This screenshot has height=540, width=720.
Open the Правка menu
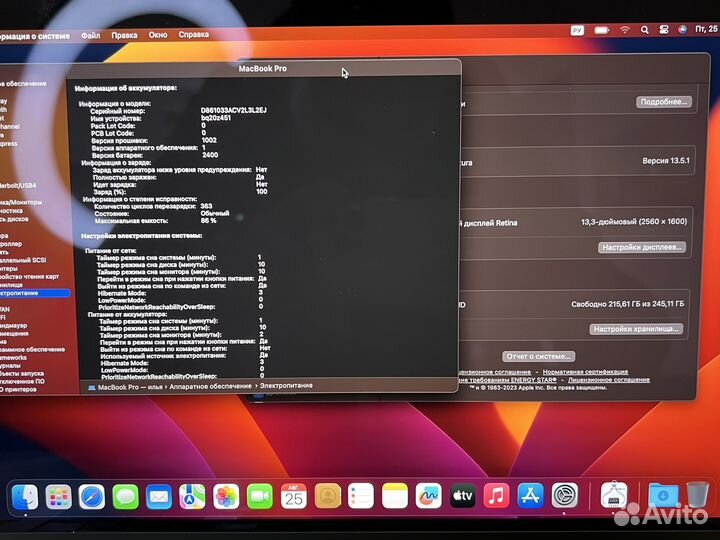point(124,35)
